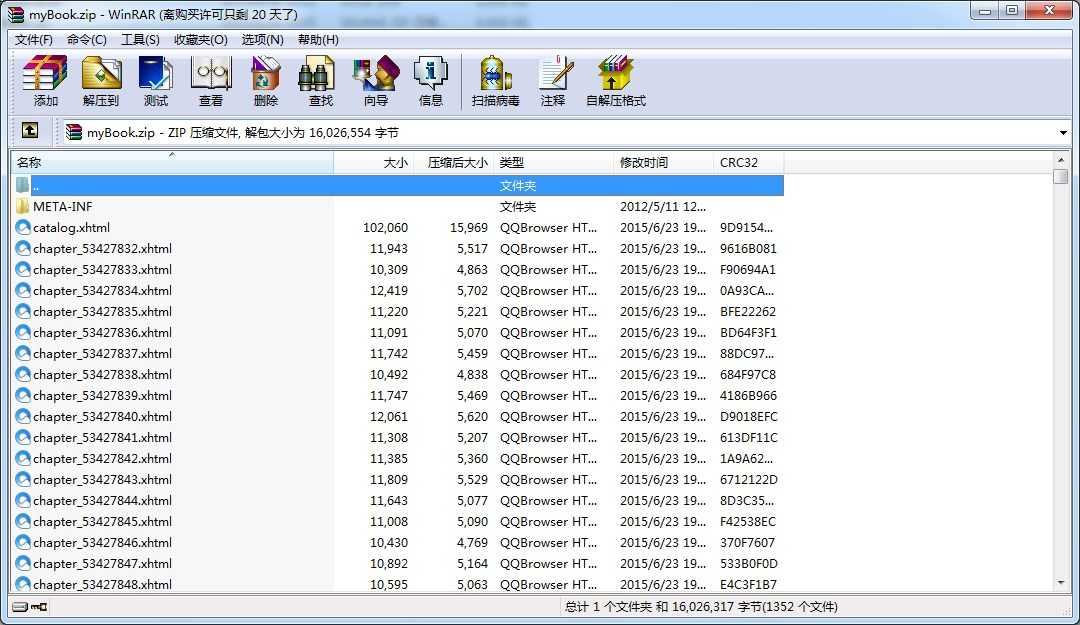This screenshot has height=625, width=1080.
Task: Run the Test (测试) archive tool
Action: click(156, 73)
